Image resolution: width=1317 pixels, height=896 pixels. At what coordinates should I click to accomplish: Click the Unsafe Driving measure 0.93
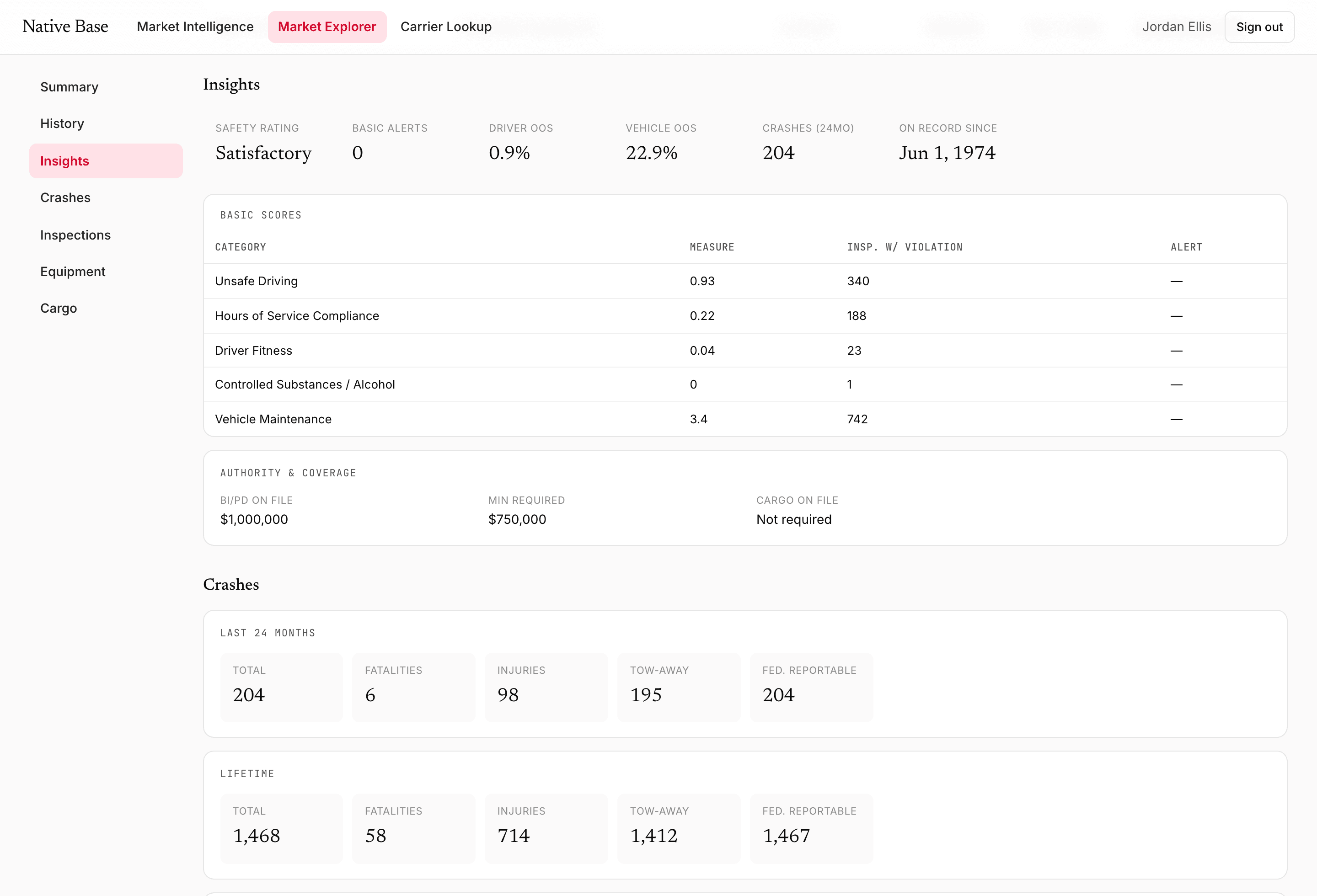click(702, 281)
